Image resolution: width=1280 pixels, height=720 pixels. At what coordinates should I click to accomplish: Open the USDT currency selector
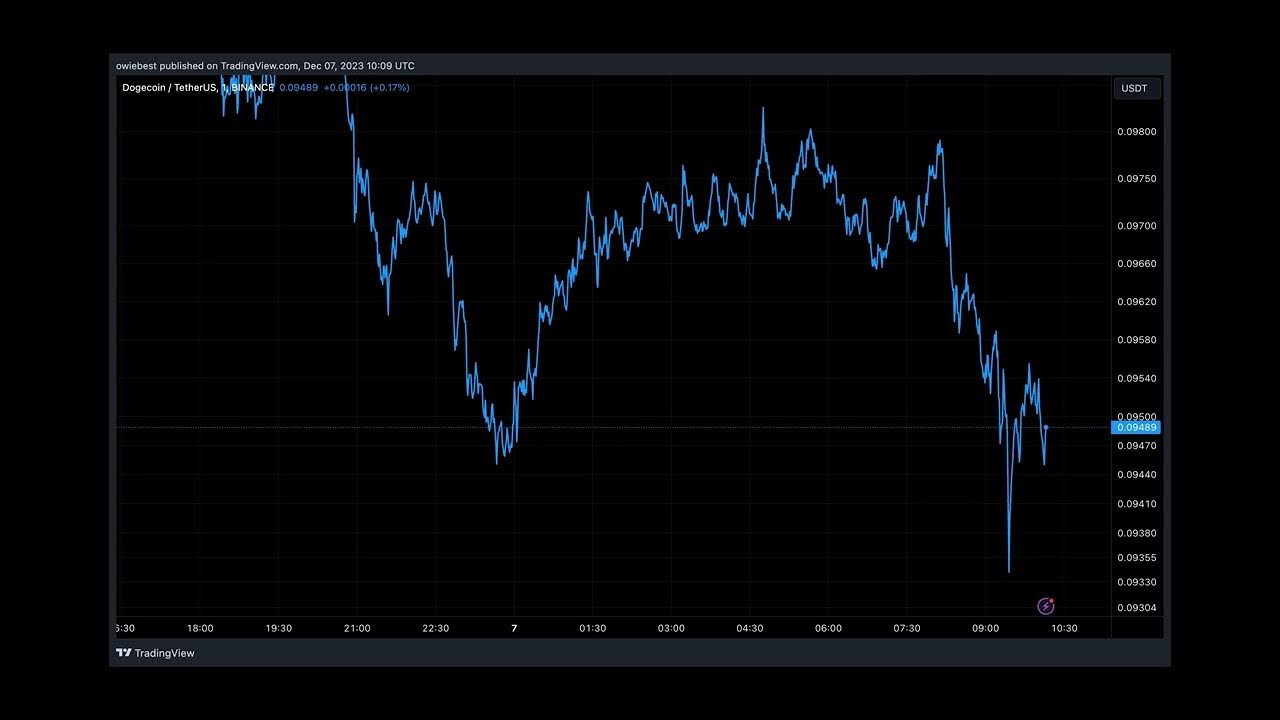pos(1136,88)
